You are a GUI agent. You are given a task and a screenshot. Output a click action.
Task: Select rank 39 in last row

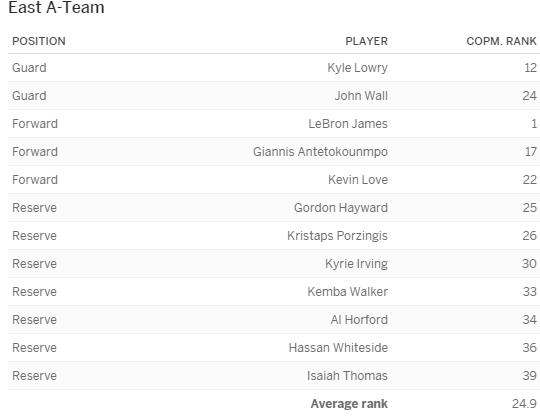click(529, 376)
